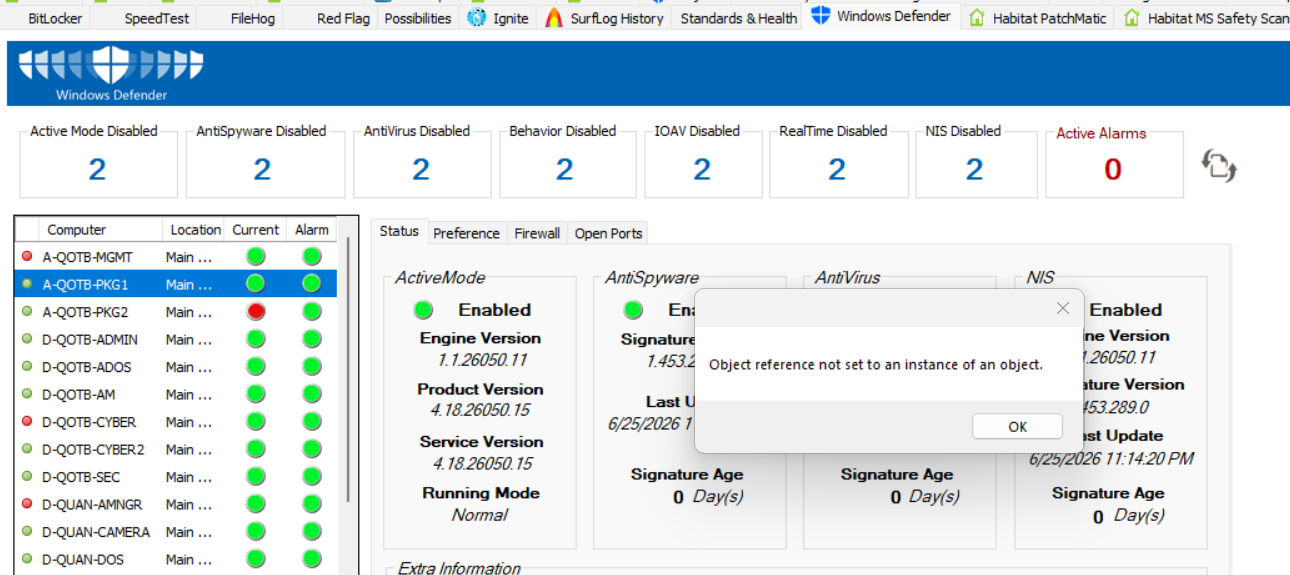Select the Windows Defender tab
1290x575 pixels.
[882, 16]
